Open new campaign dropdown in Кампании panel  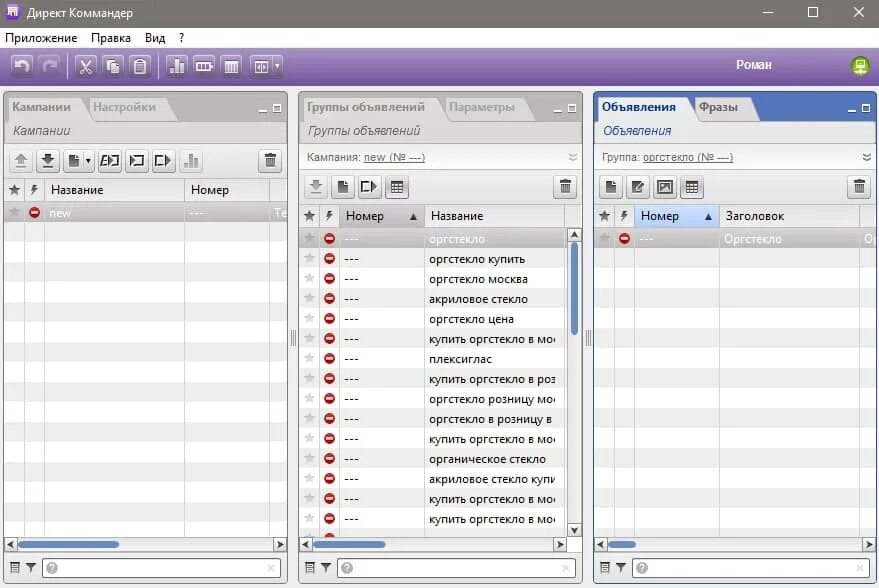point(88,161)
